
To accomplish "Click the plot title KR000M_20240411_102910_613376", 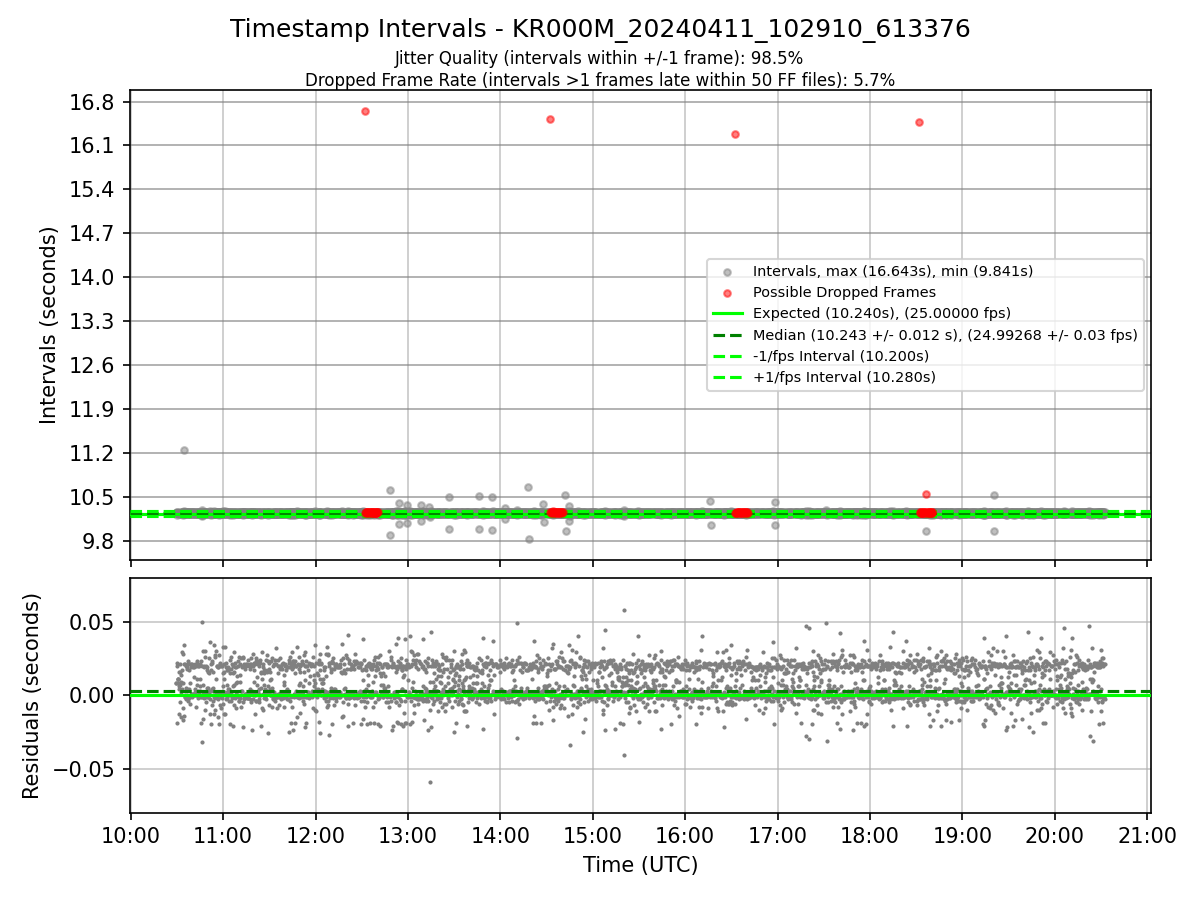I will click(600, 29).
